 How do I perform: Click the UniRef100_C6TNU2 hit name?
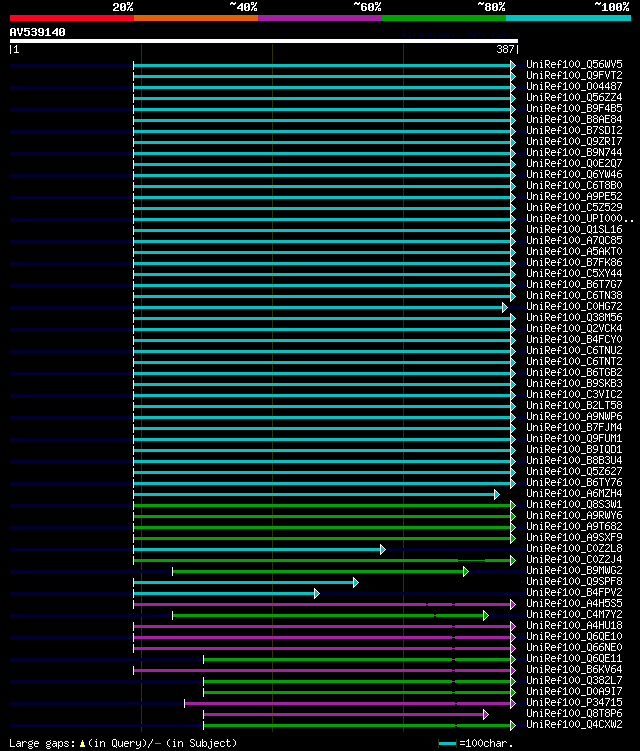tap(574, 351)
